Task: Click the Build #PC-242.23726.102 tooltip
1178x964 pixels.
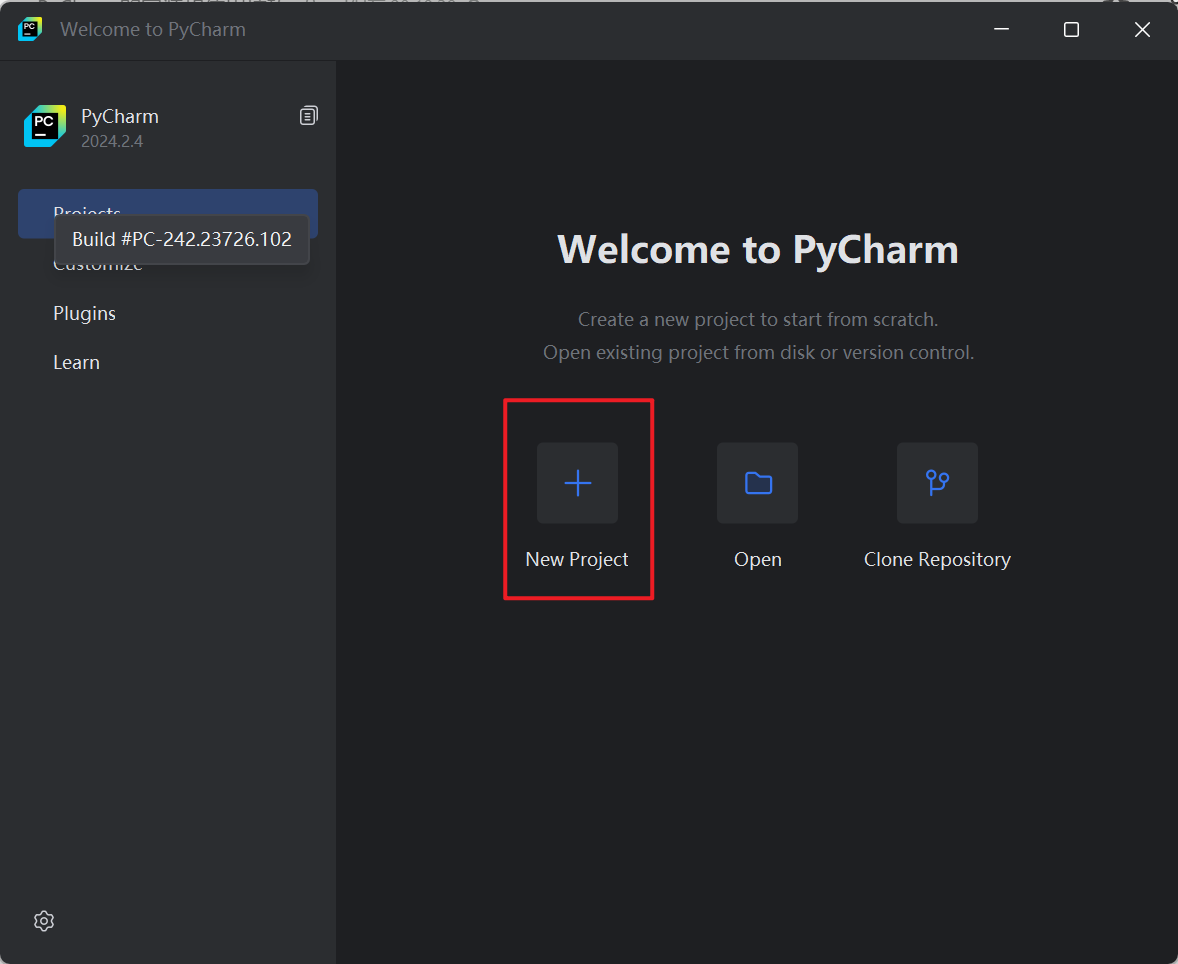Action: click(x=182, y=239)
